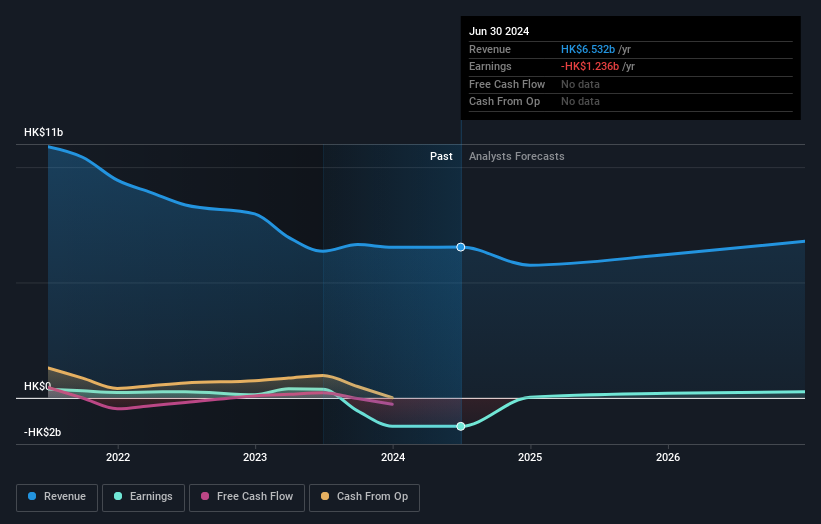Toggle the Cash From Op legend button
Viewport: 821px width, 524px height.
coord(364,497)
